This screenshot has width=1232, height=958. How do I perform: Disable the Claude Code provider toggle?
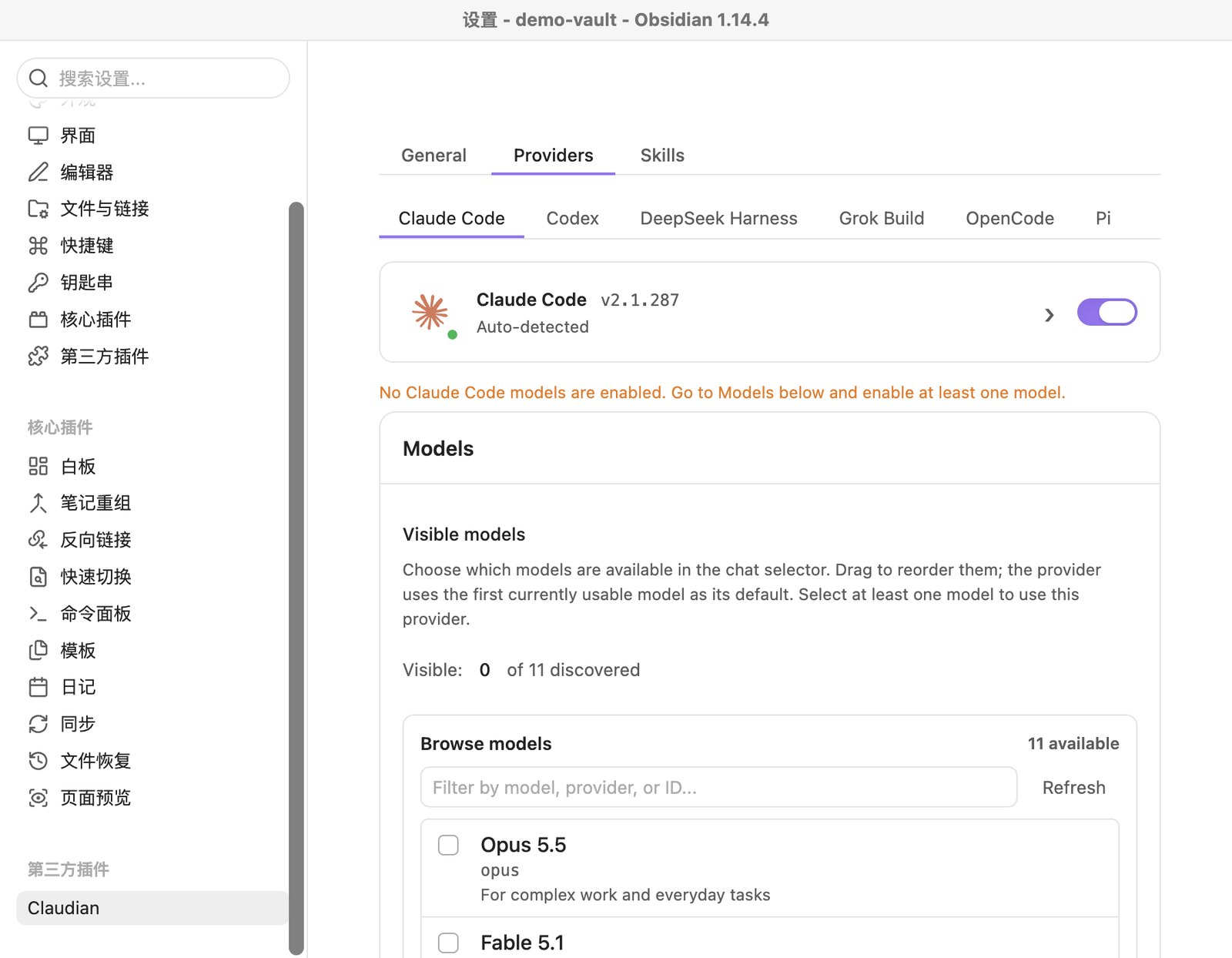(x=1107, y=313)
